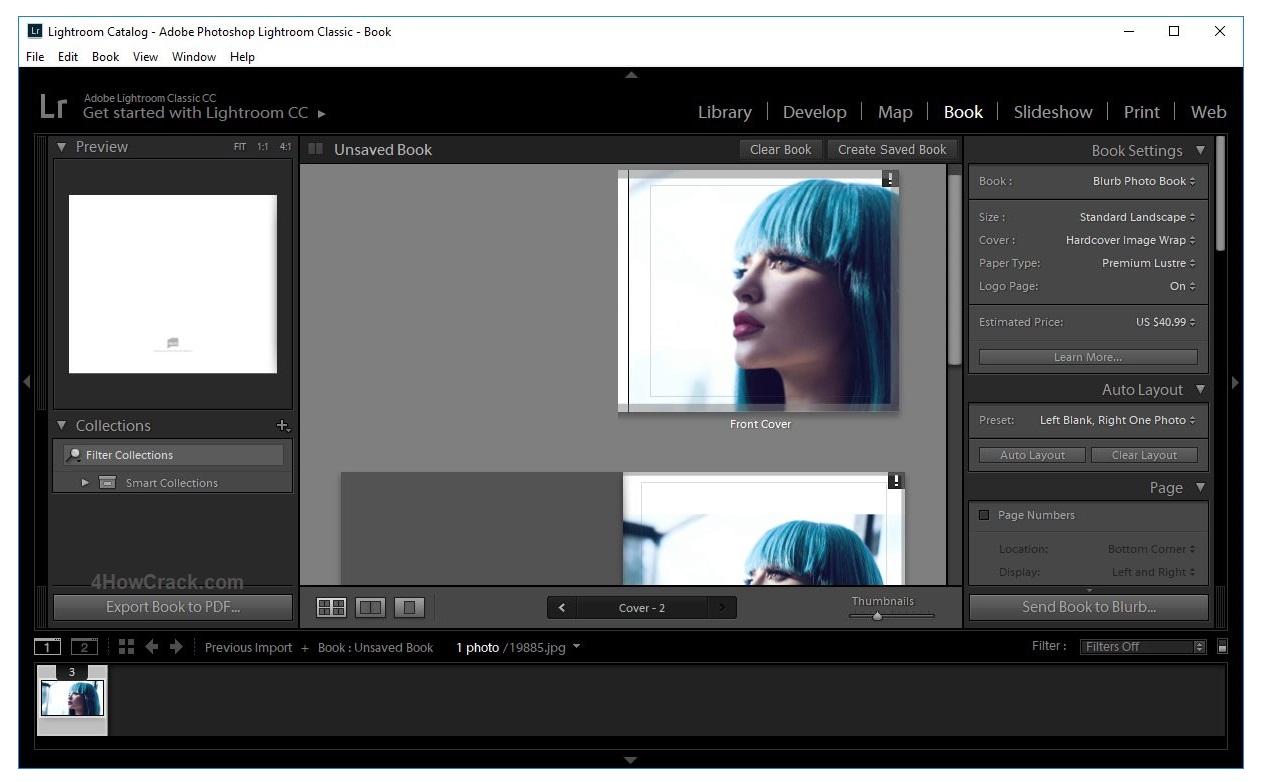Open the Window menu
The height and width of the screenshot is (782, 1264).
click(193, 57)
